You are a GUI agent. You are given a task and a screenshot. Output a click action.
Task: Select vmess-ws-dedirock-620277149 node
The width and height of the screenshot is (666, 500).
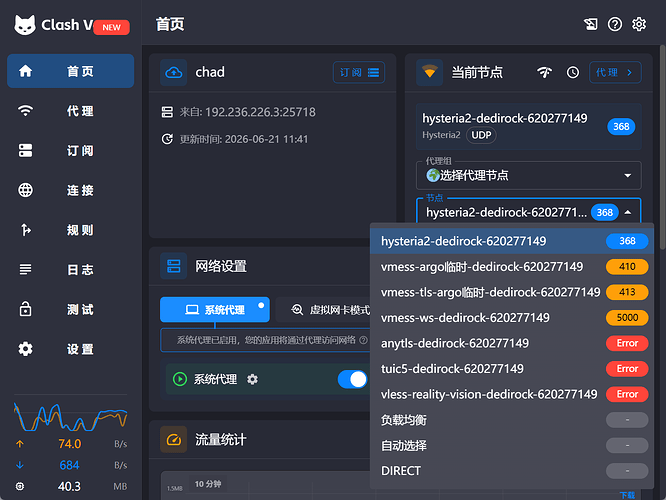click(x=511, y=318)
